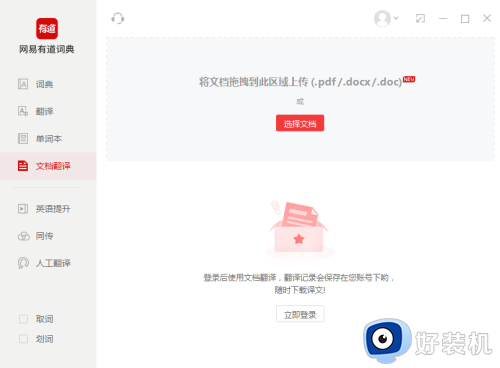Click the 单词本 notebook icon
This screenshot has width=500, height=368.
point(23,138)
